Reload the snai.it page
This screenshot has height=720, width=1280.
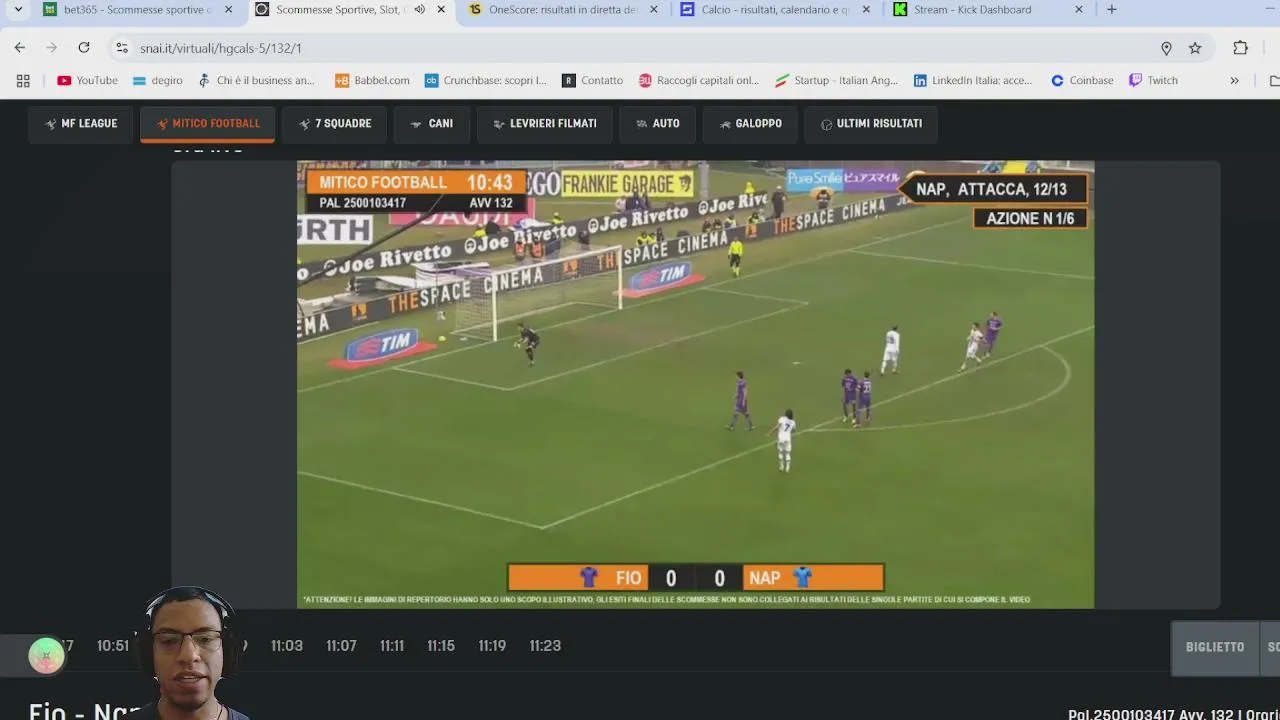(x=84, y=48)
